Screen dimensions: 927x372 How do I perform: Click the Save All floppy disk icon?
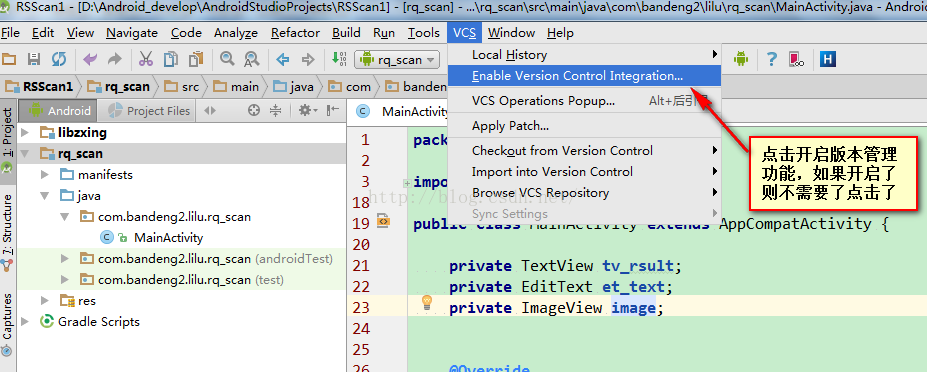click(34, 59)
